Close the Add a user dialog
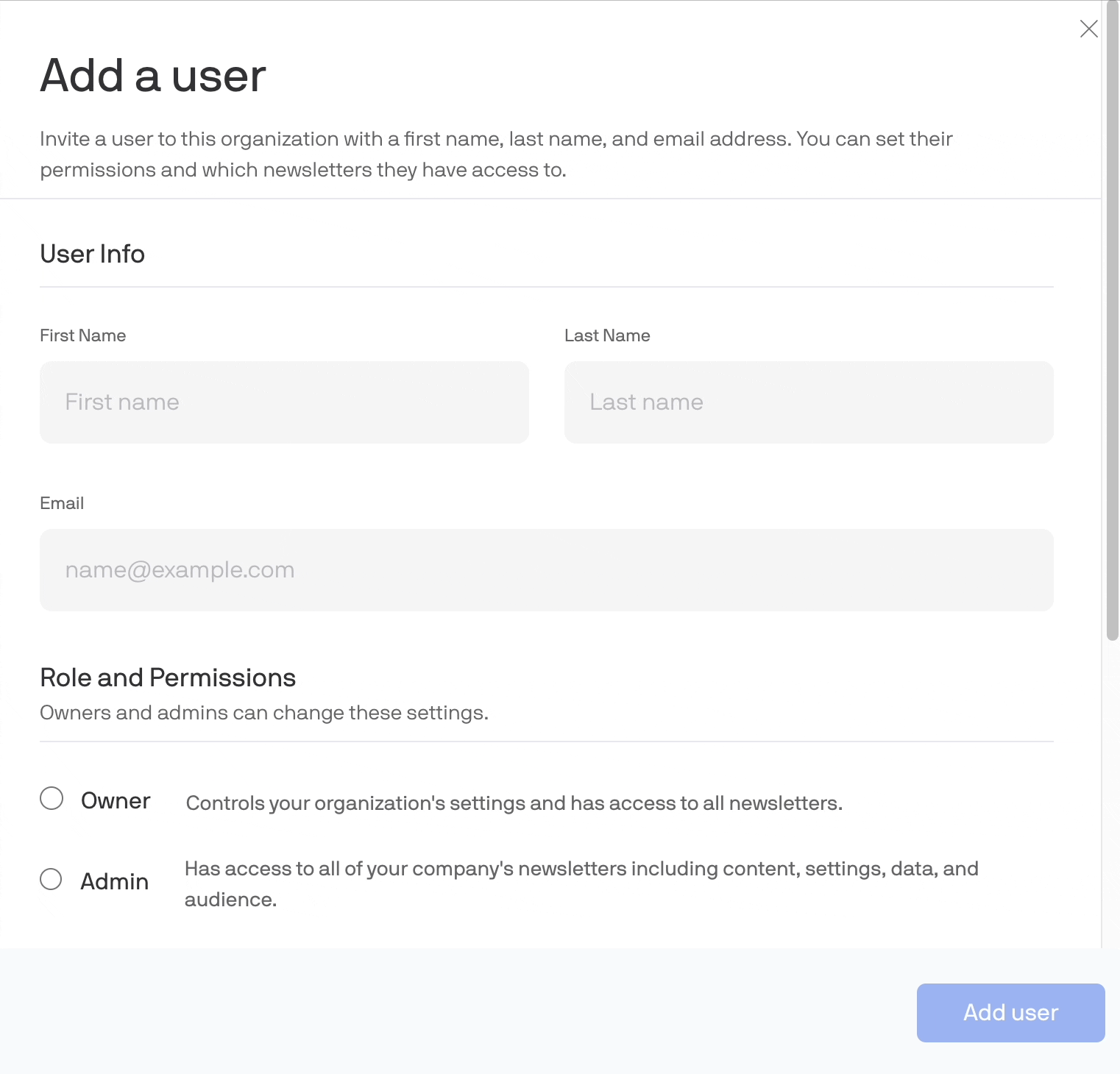Image resolution: width=1120 pixels, height=1074 pixels. point(1088,29)
